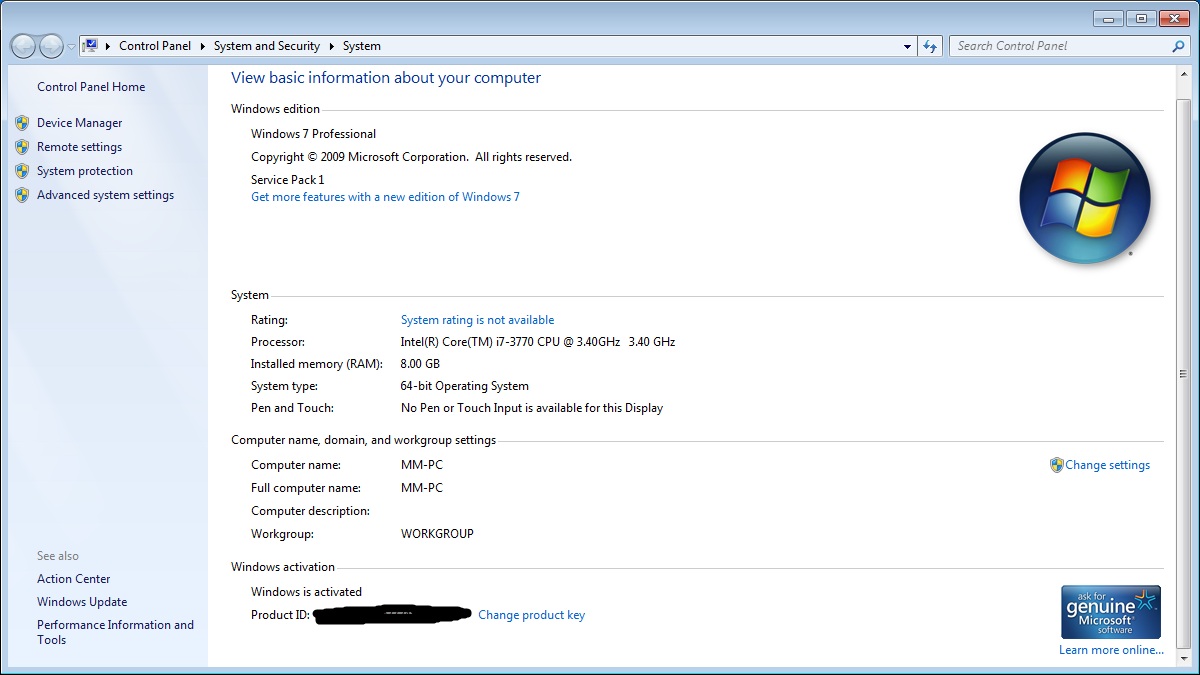Click Get more features with new edition link
This screenshot has width=1200, height=675.
[x=385, y=197]
